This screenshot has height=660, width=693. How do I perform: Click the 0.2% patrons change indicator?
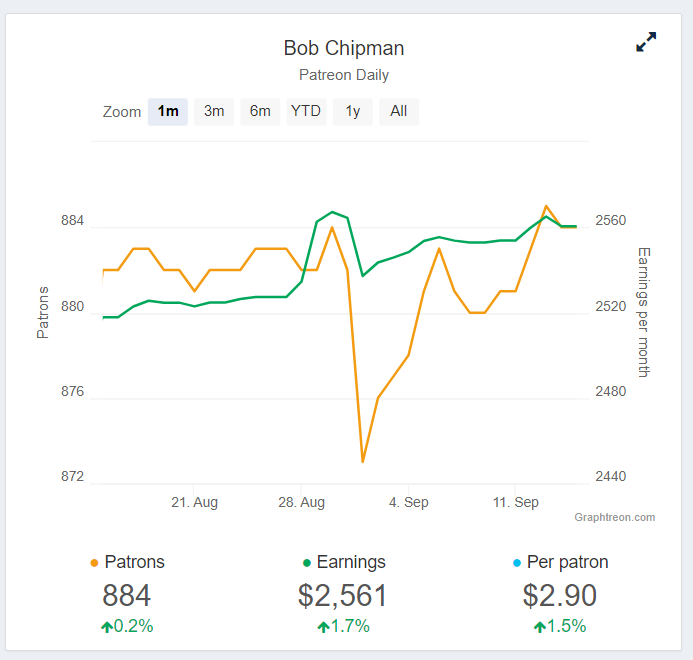tap(127, 626)
